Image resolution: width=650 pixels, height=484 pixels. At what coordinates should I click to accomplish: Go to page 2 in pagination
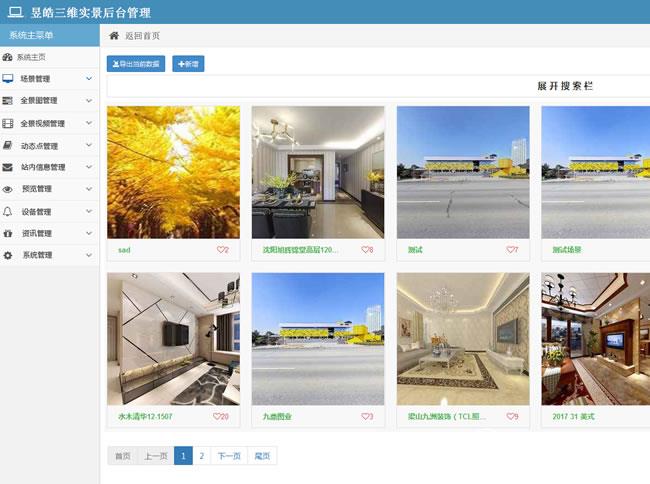point(201,456)
